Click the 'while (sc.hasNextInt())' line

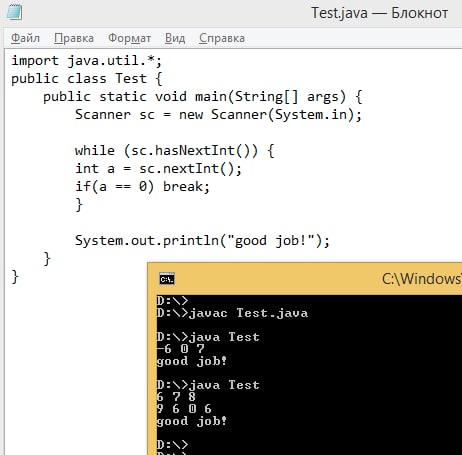tap(174, 151)
